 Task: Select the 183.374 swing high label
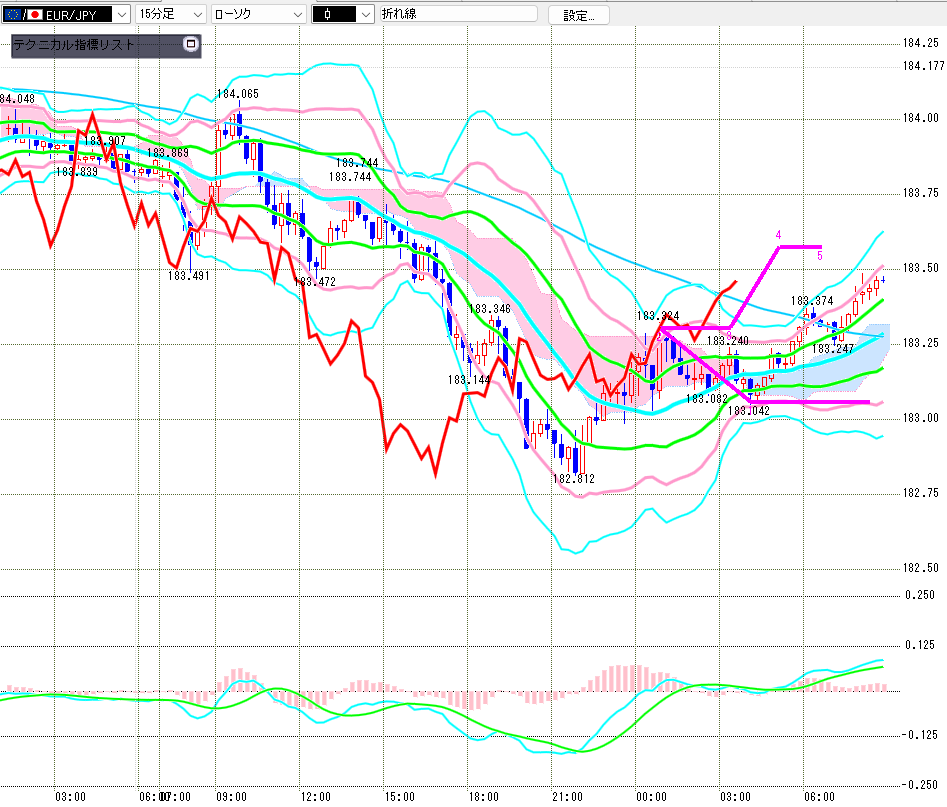[811, 301]
